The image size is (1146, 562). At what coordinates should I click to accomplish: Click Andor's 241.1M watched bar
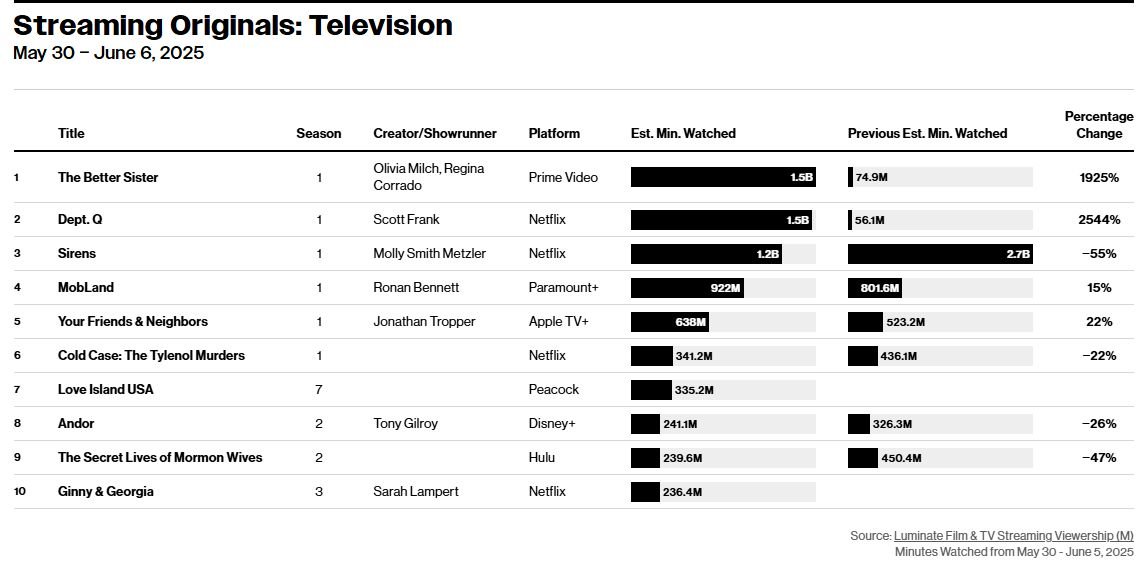click(645, 423)
